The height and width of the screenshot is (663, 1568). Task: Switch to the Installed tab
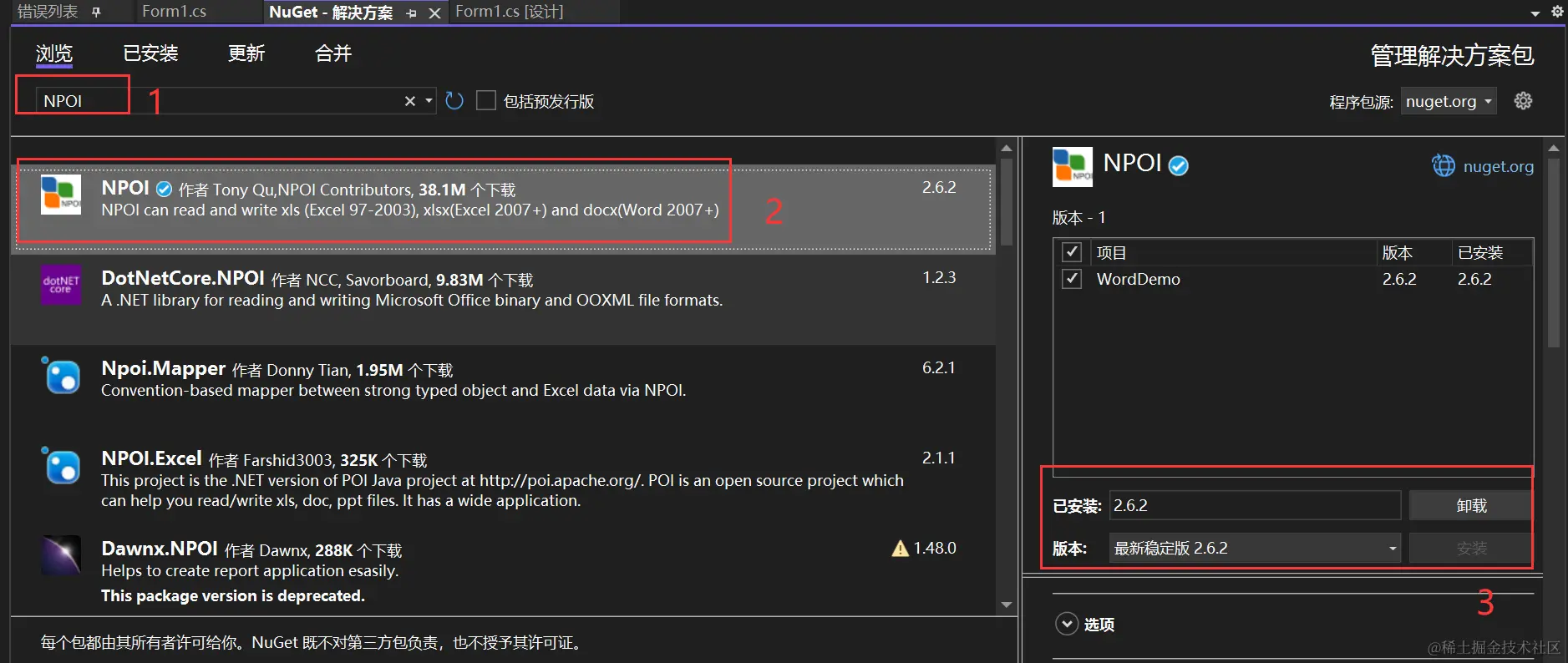(x=150, y=53)
